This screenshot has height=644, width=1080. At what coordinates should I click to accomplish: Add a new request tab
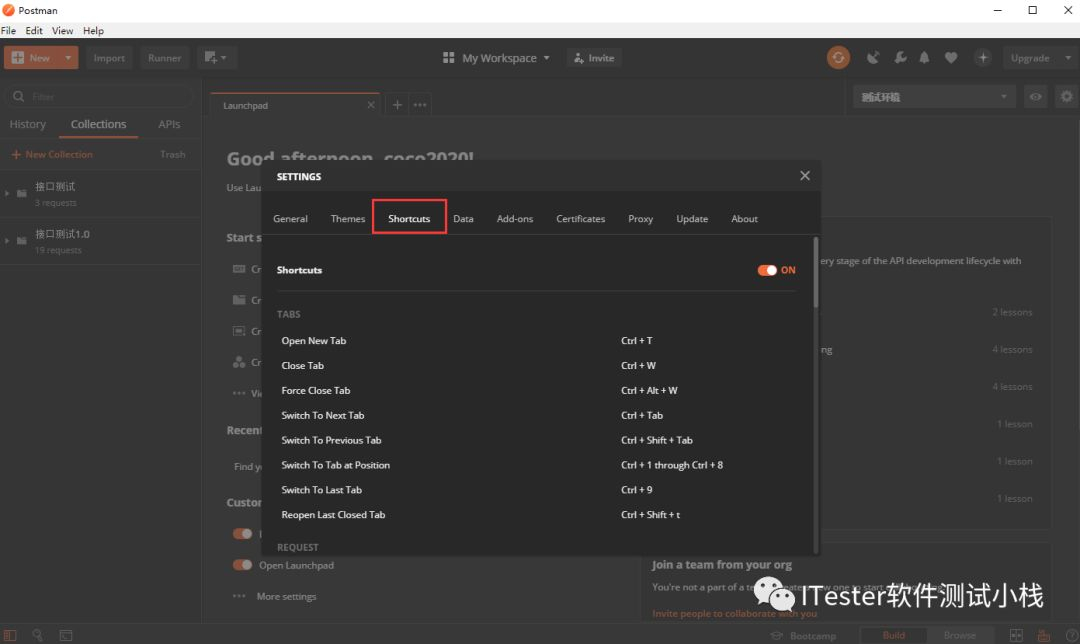397,105
